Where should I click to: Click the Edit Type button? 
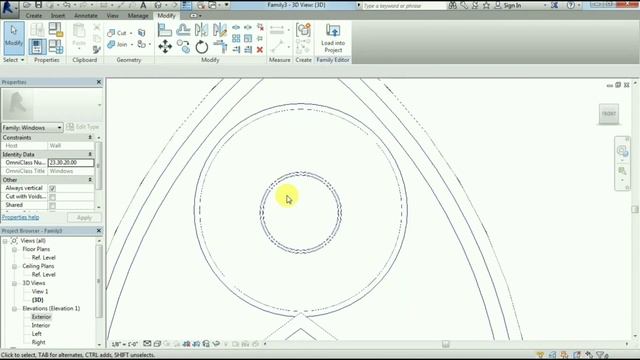pyautogui.click(x=83, y=127)
